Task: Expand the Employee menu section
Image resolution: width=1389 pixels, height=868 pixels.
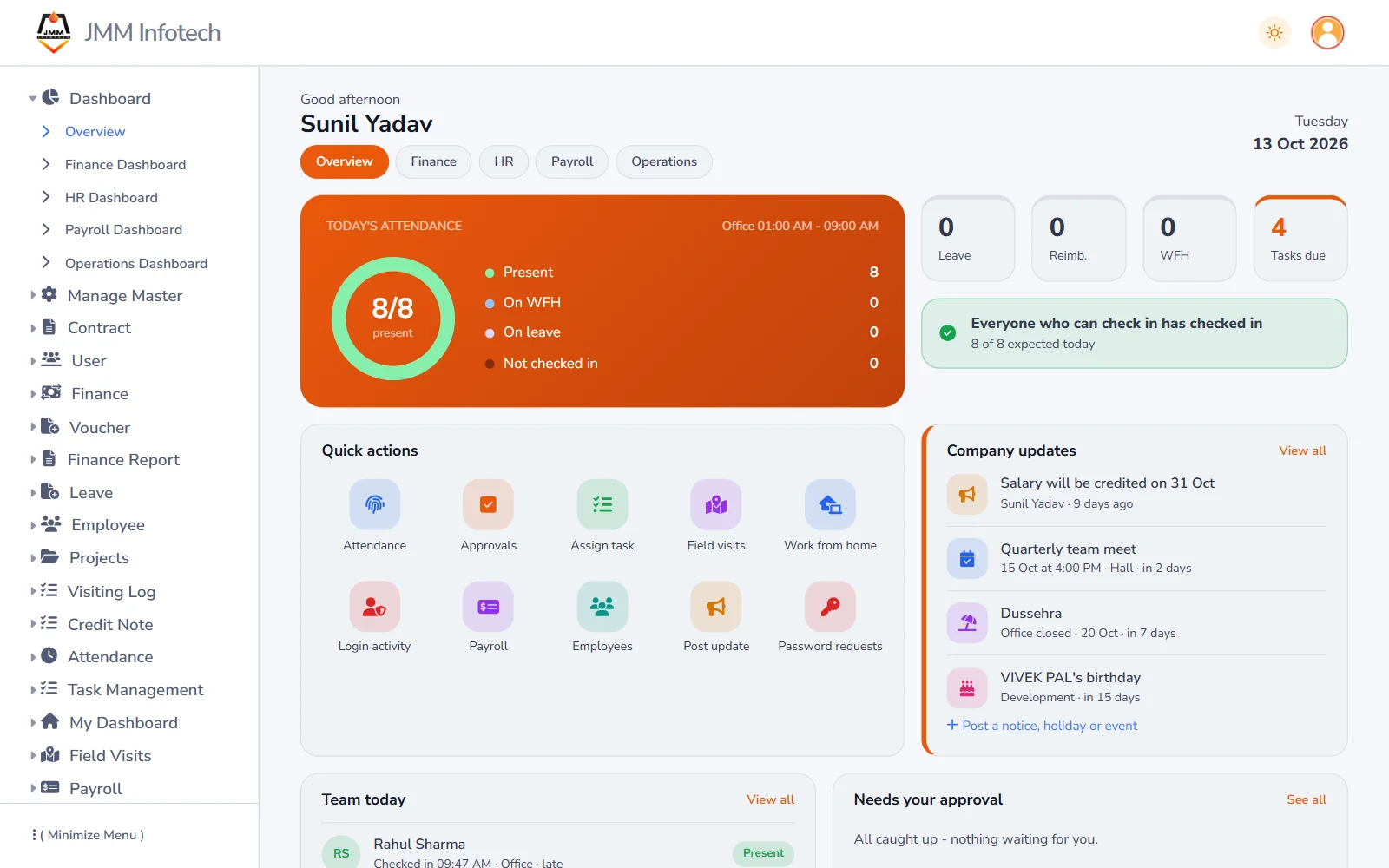Action: 33,525
